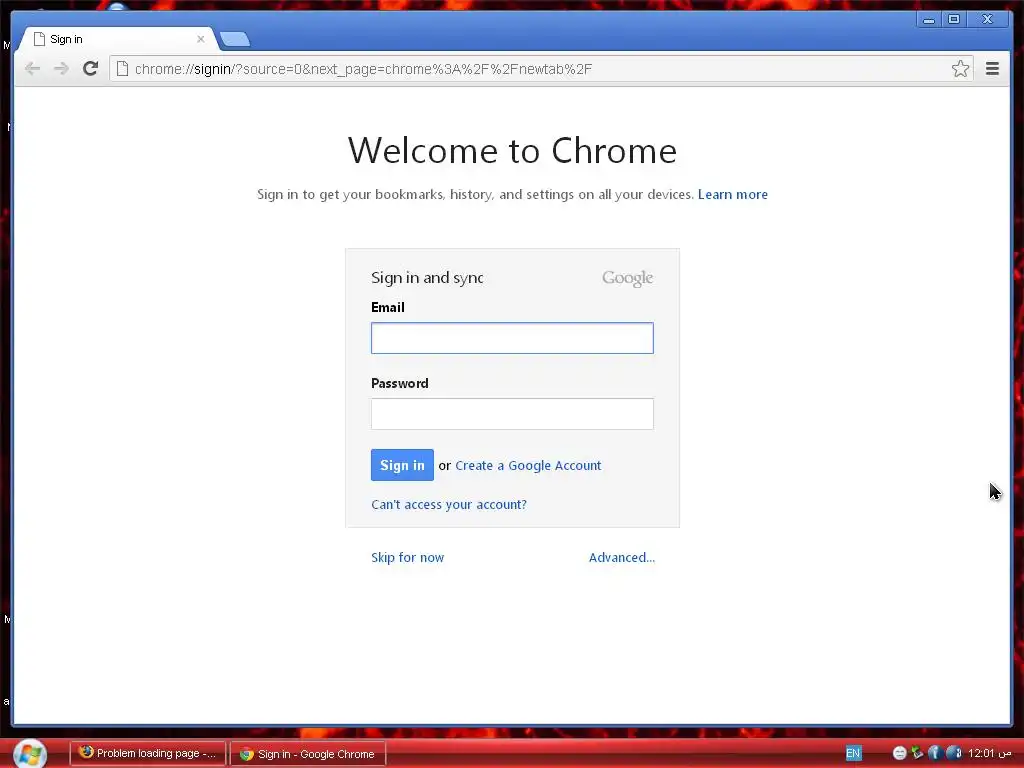Click the first system tray icon
1024x768 pixels.
point(899,753)
